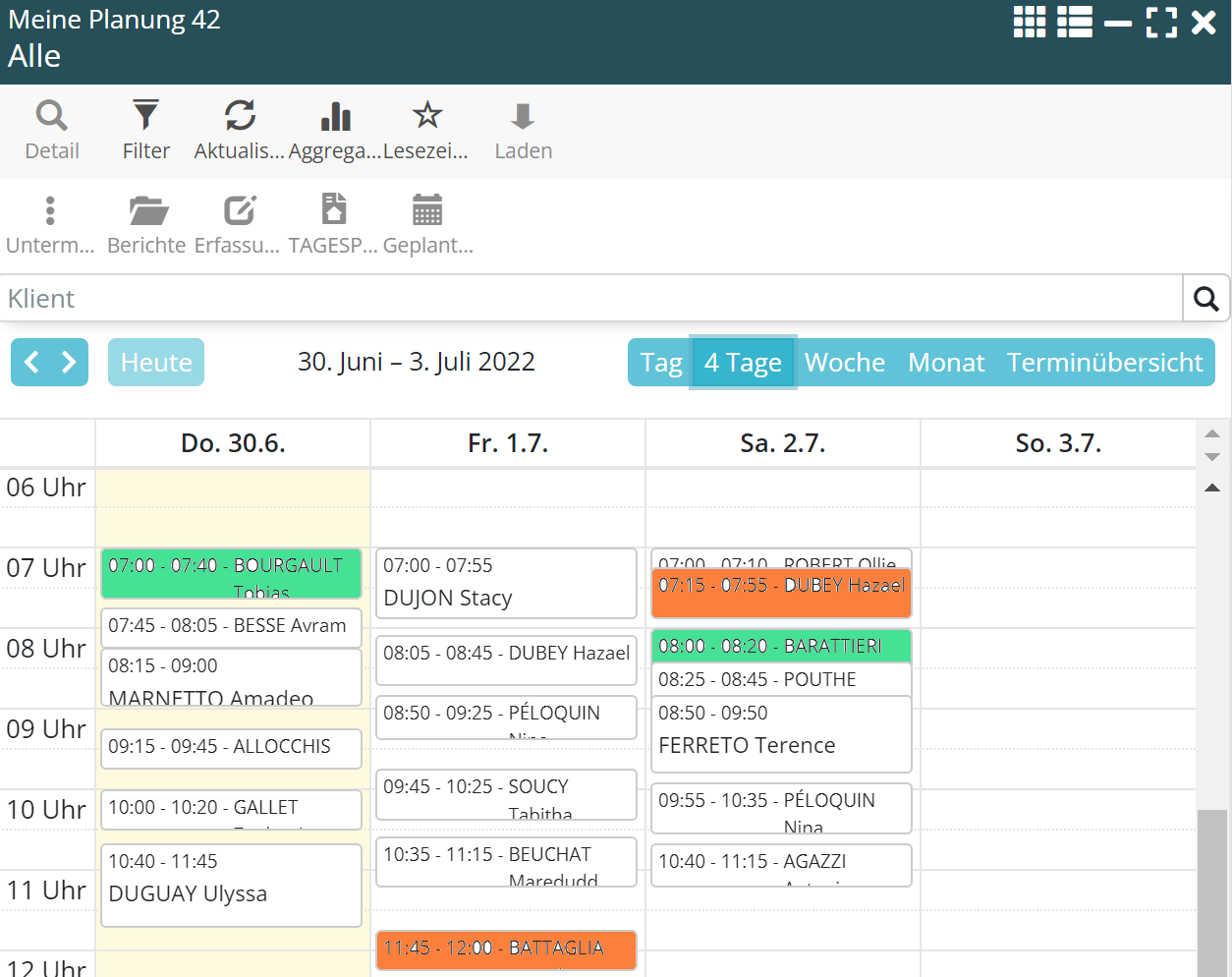Click into the Klient search field
1232x977 pixels.
click(x=589, y=299)
